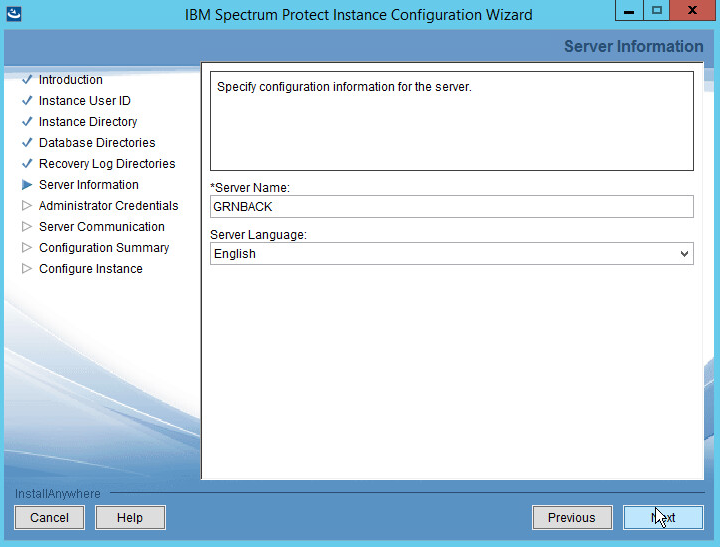The height and width of the screenshot is (547, 720).
Task: Select the Recovery Log Directories step
Action: (x=107, y=164)
